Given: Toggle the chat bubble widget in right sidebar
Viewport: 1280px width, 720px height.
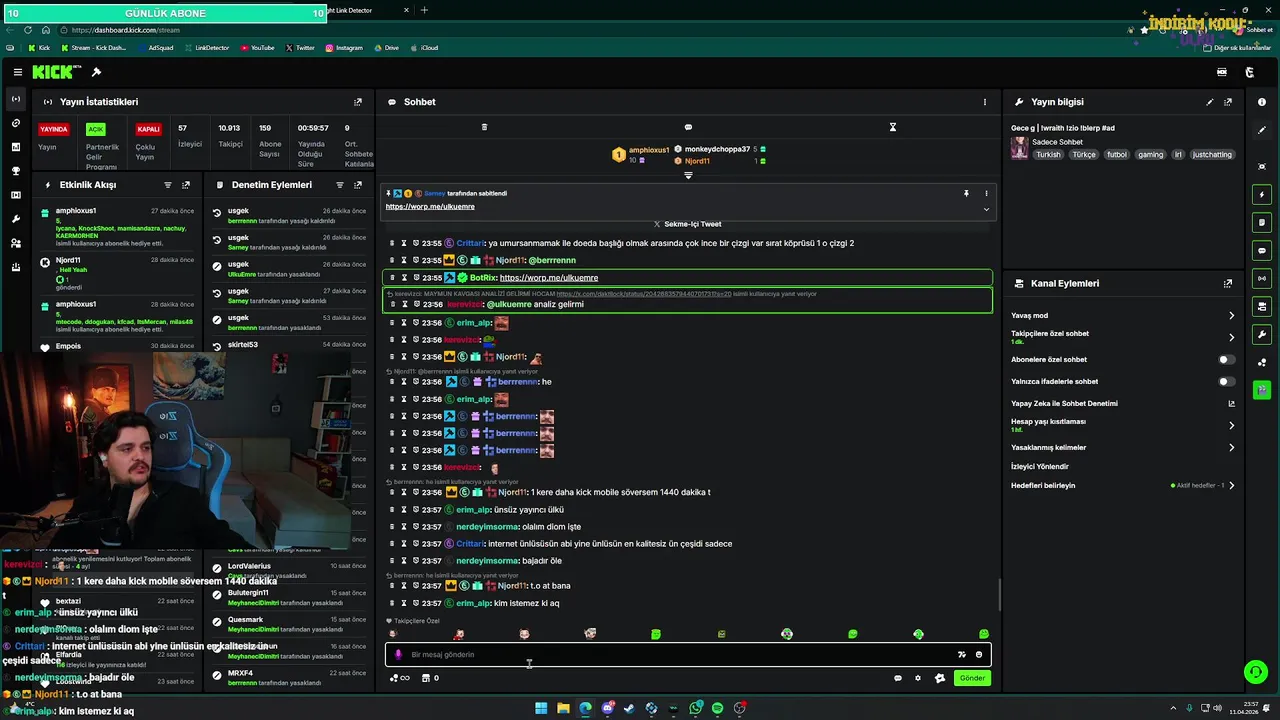Looking at the screenshot, I should coord(1262,250).
